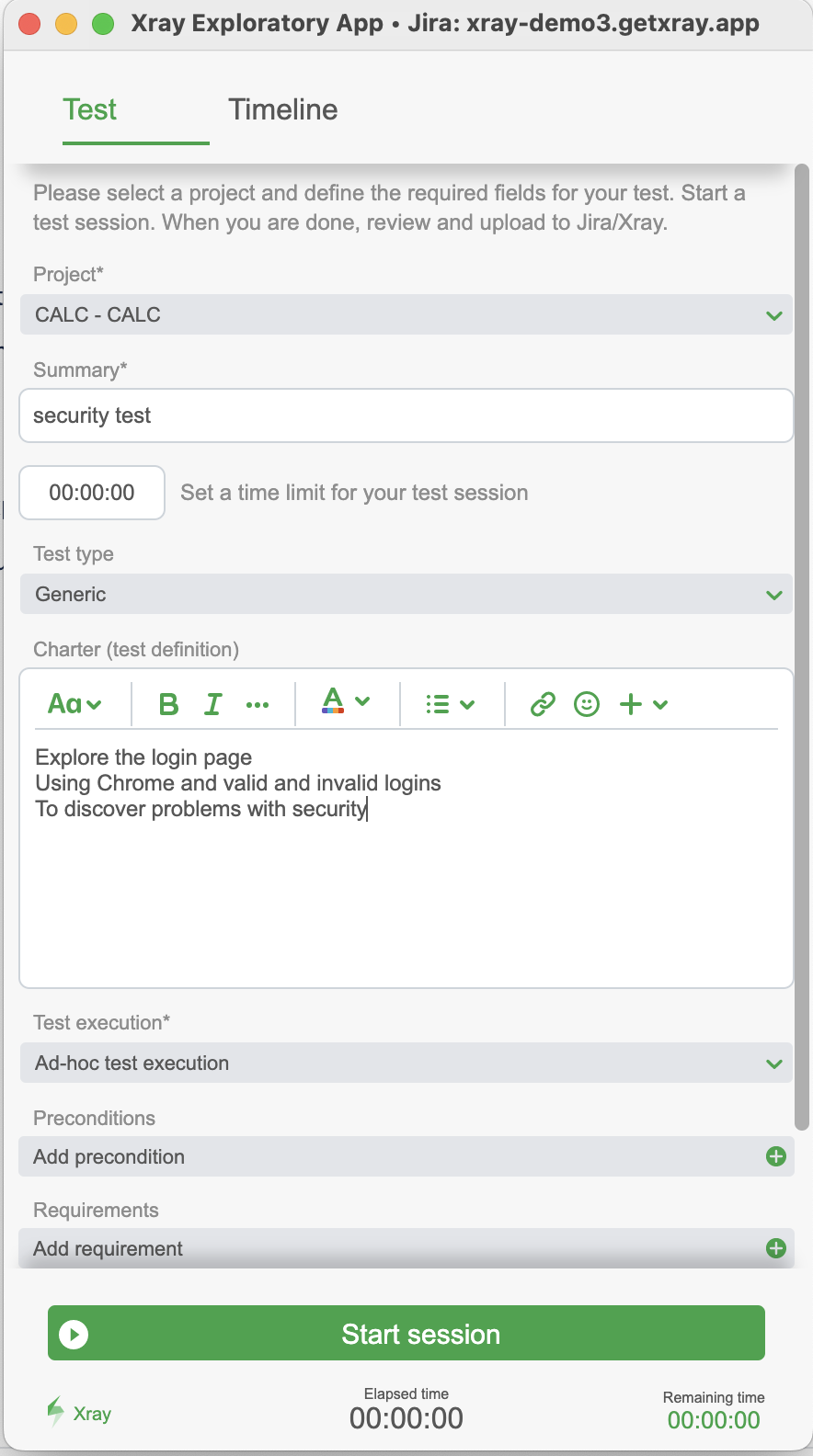Close the Xray Exploratory App window
Image resolution: width=813 pixels, height=1456 pixels.
pyautogui.click(x=29, y=24)
